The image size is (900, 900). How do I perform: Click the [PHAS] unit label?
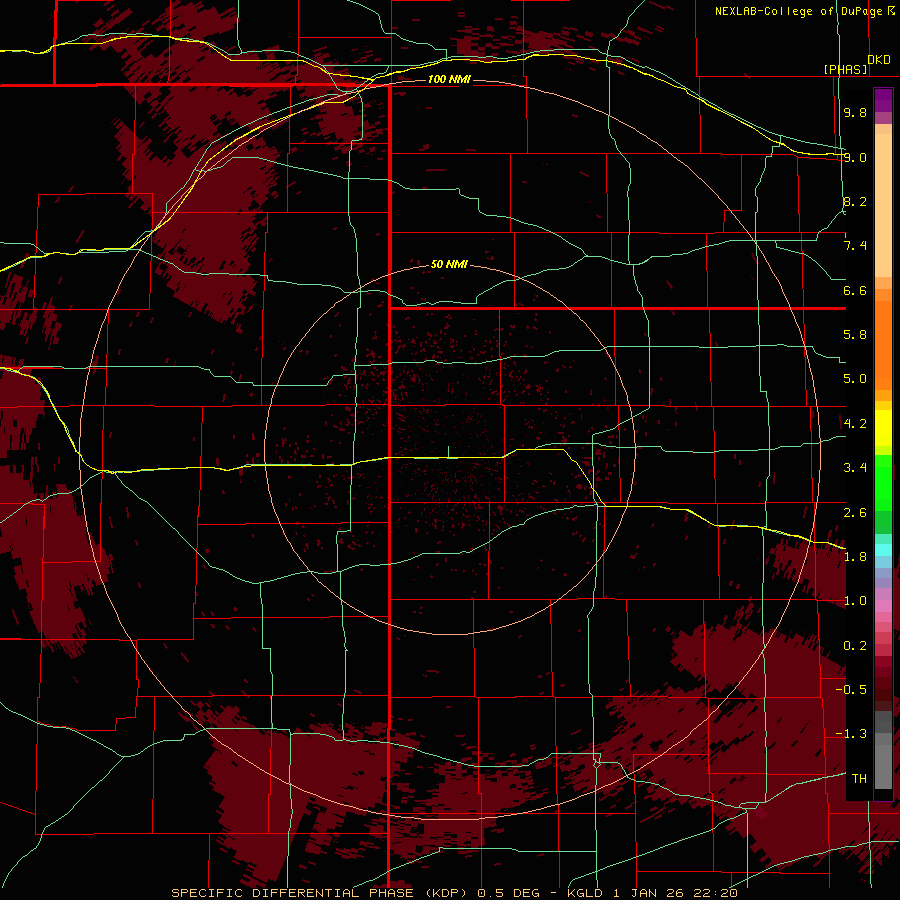(845, 69)
